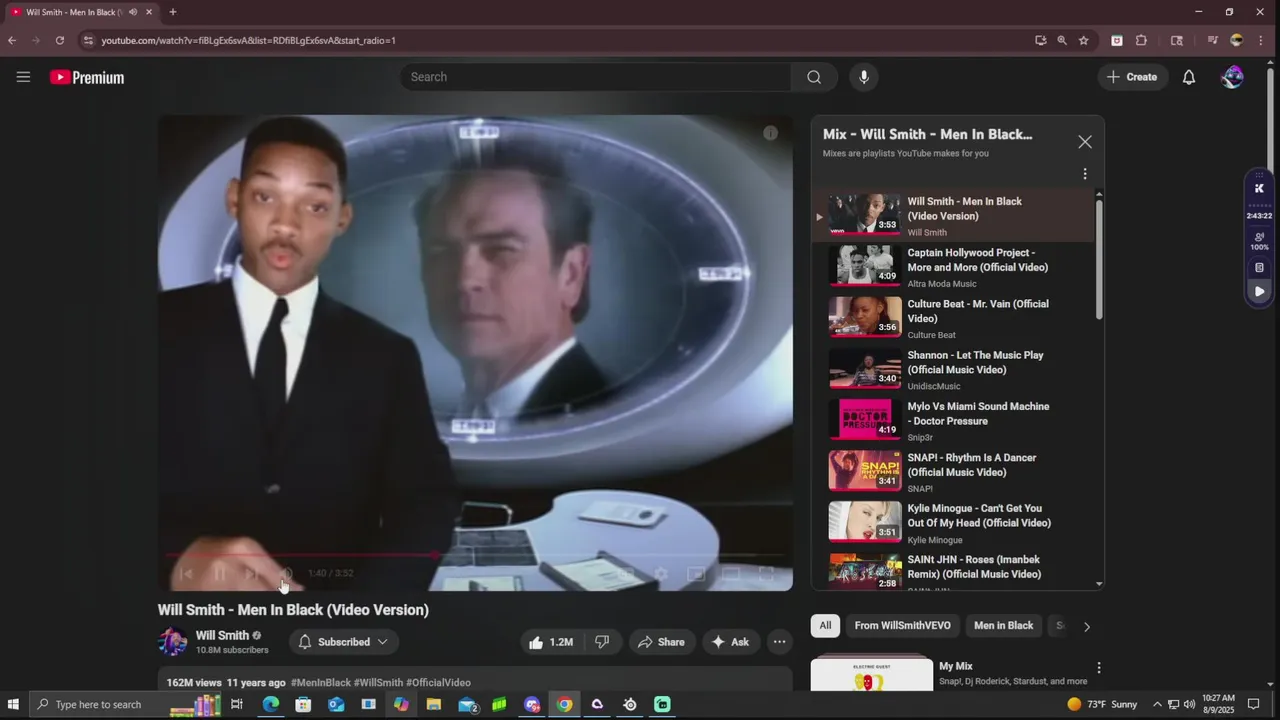Image resolution: width=1280 pixels, height=720 pixels.
Task: Open Will Smith channel avatar
Action: click(172, 642)
